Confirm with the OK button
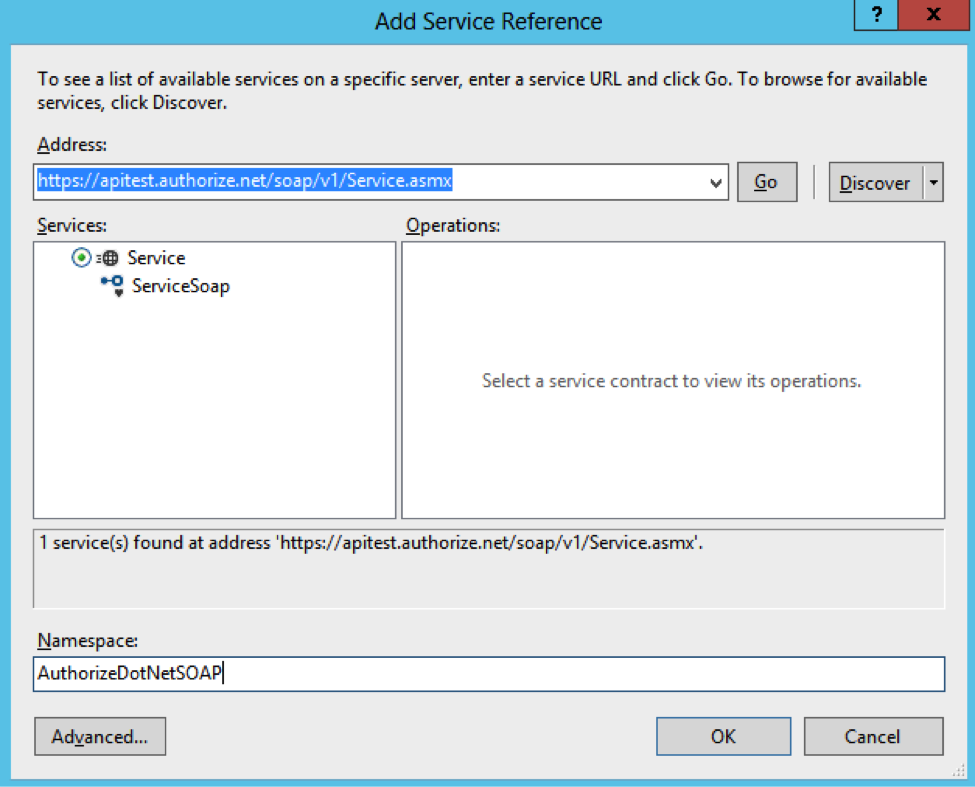Screen dimensions: 975x787 (724, 737)
